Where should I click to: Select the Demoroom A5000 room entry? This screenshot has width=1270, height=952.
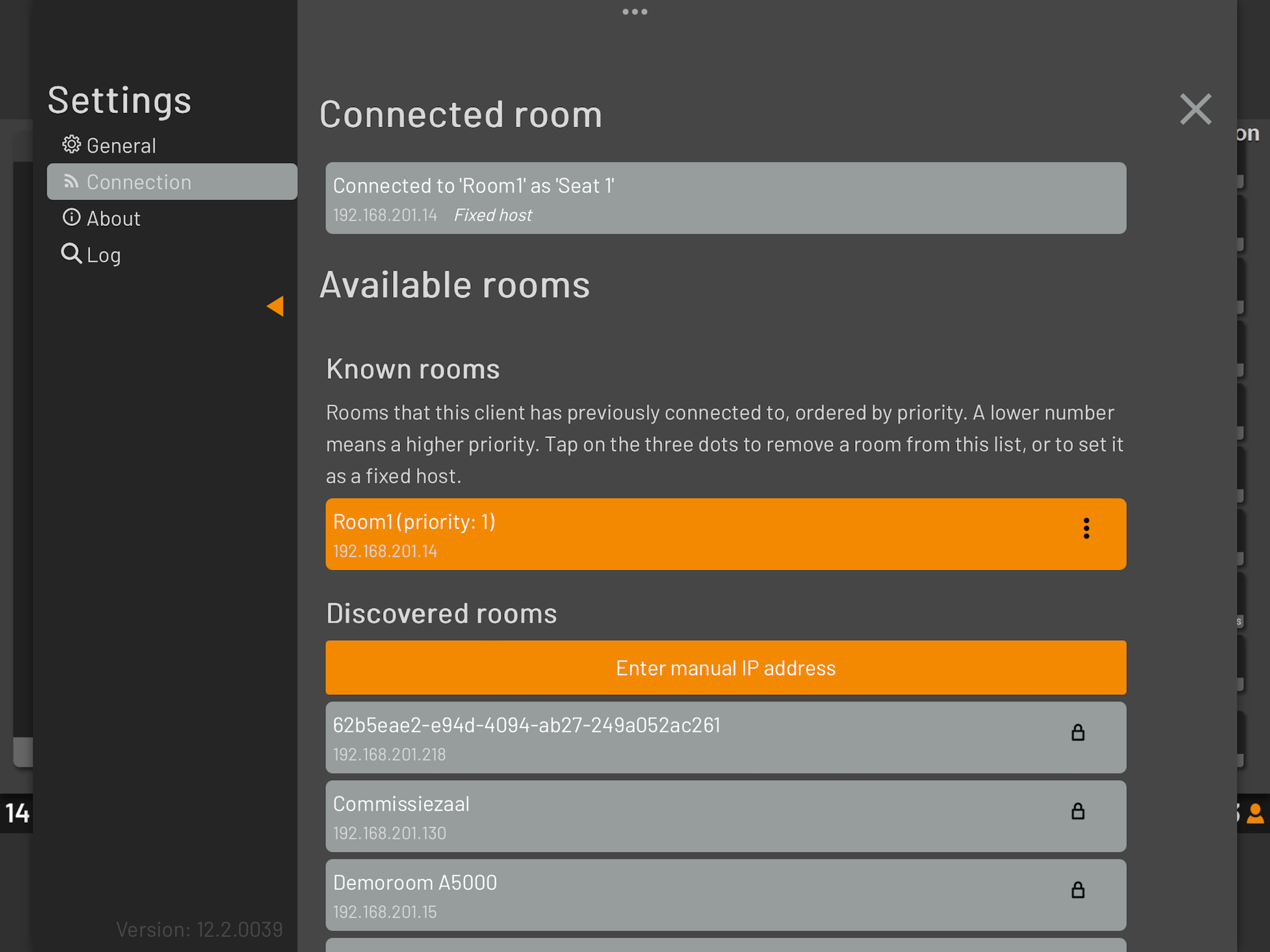726,895
